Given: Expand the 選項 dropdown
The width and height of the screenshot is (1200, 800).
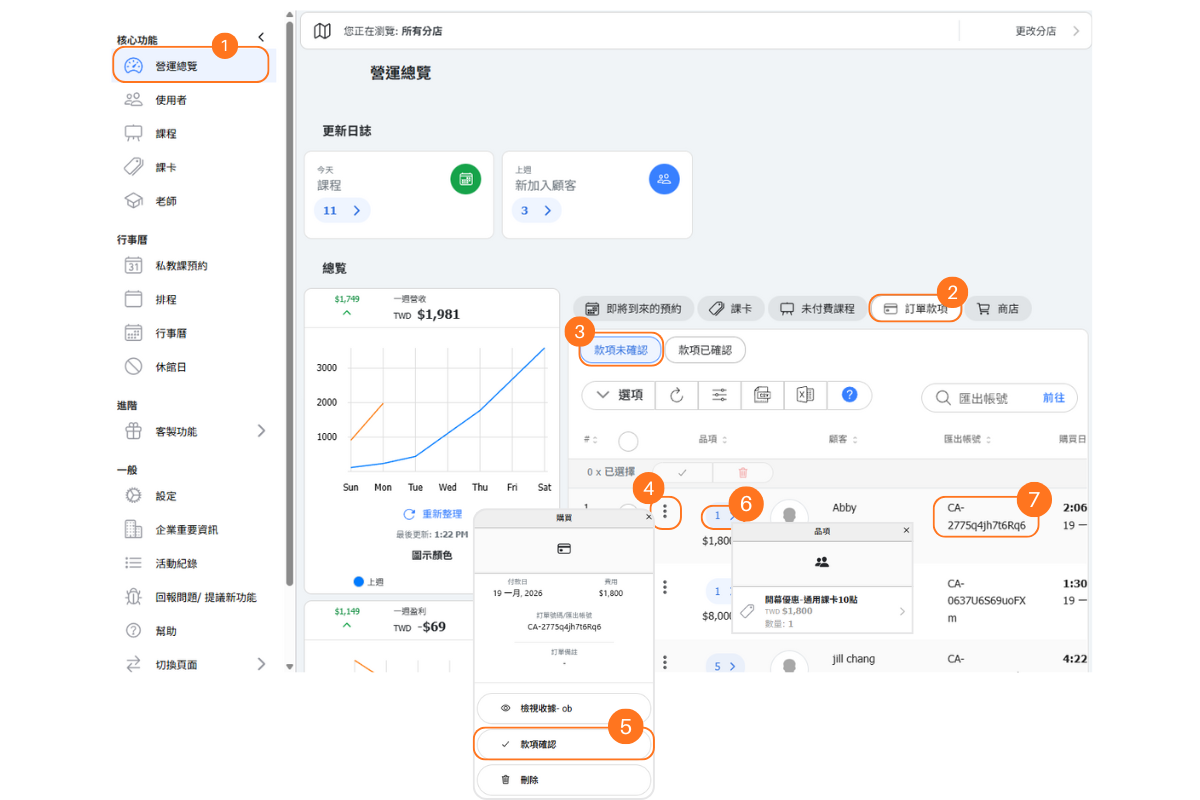Looking at the screenshot, I should 619,395.
